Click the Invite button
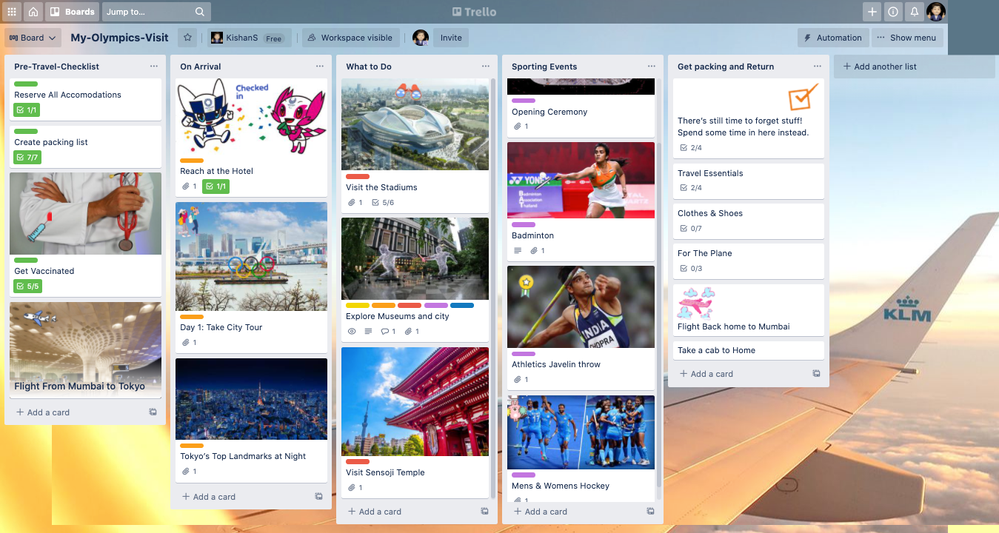This screenshot has width=999, height=533. pos(451,38)
